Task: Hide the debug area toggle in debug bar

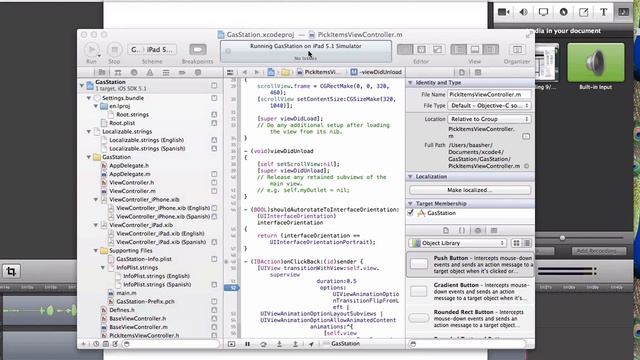Action: (231, 344)
